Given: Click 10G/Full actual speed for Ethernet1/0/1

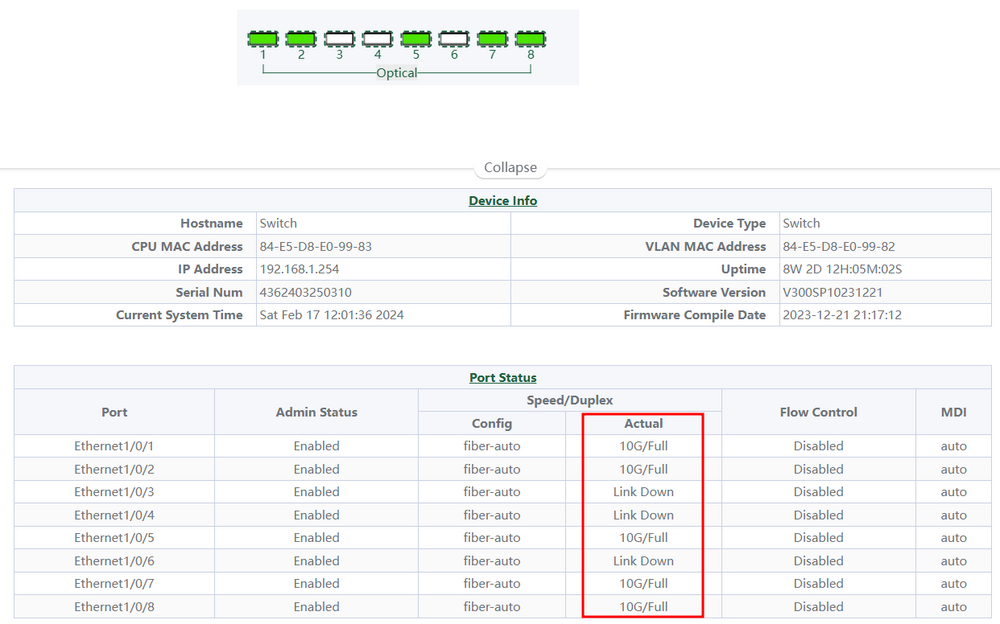Looking at the screenshot, I should (x=643, y=446).
